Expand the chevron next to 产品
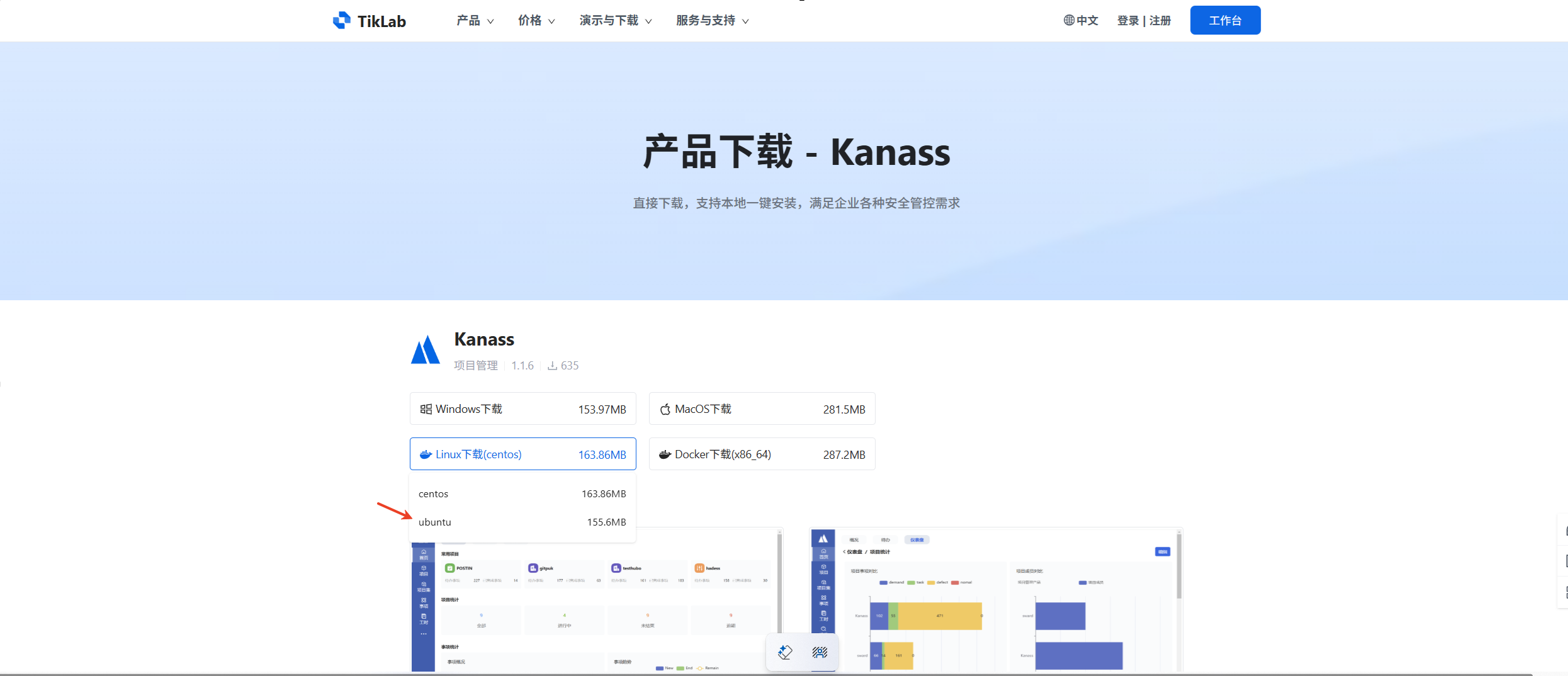Viewport: 1568px width, 676px height. [x=490, y=21]
